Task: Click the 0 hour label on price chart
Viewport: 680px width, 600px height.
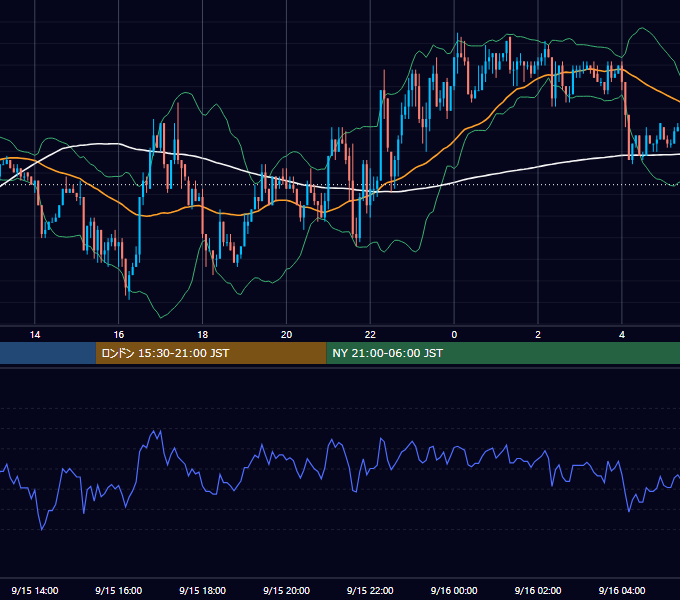Action: click(x=454, y=335)
